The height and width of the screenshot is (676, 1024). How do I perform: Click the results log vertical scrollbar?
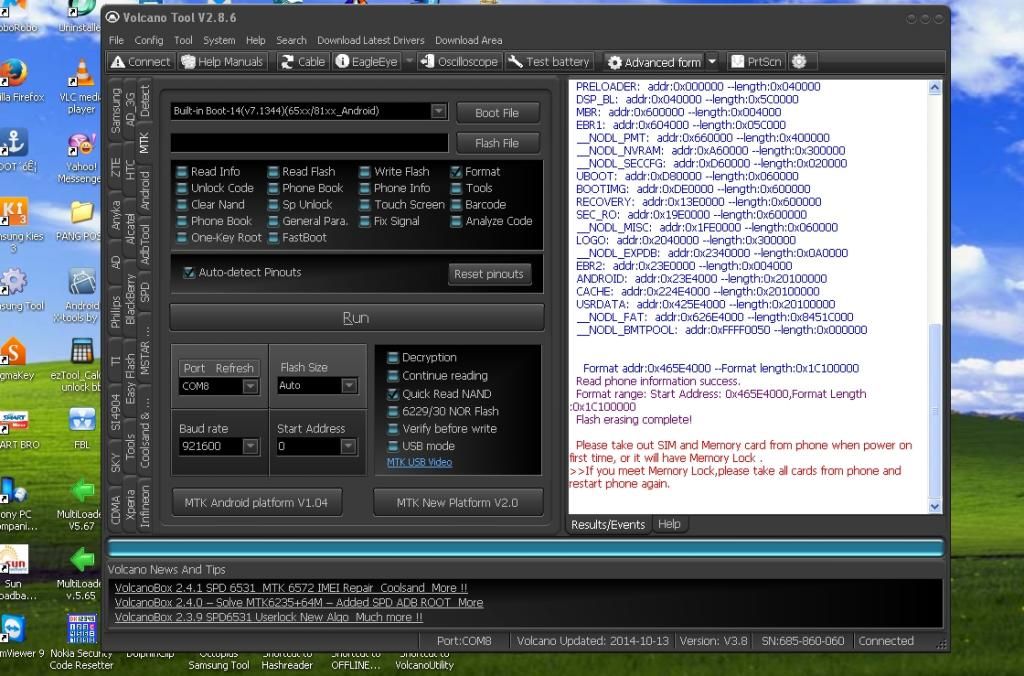click(935, 300)
